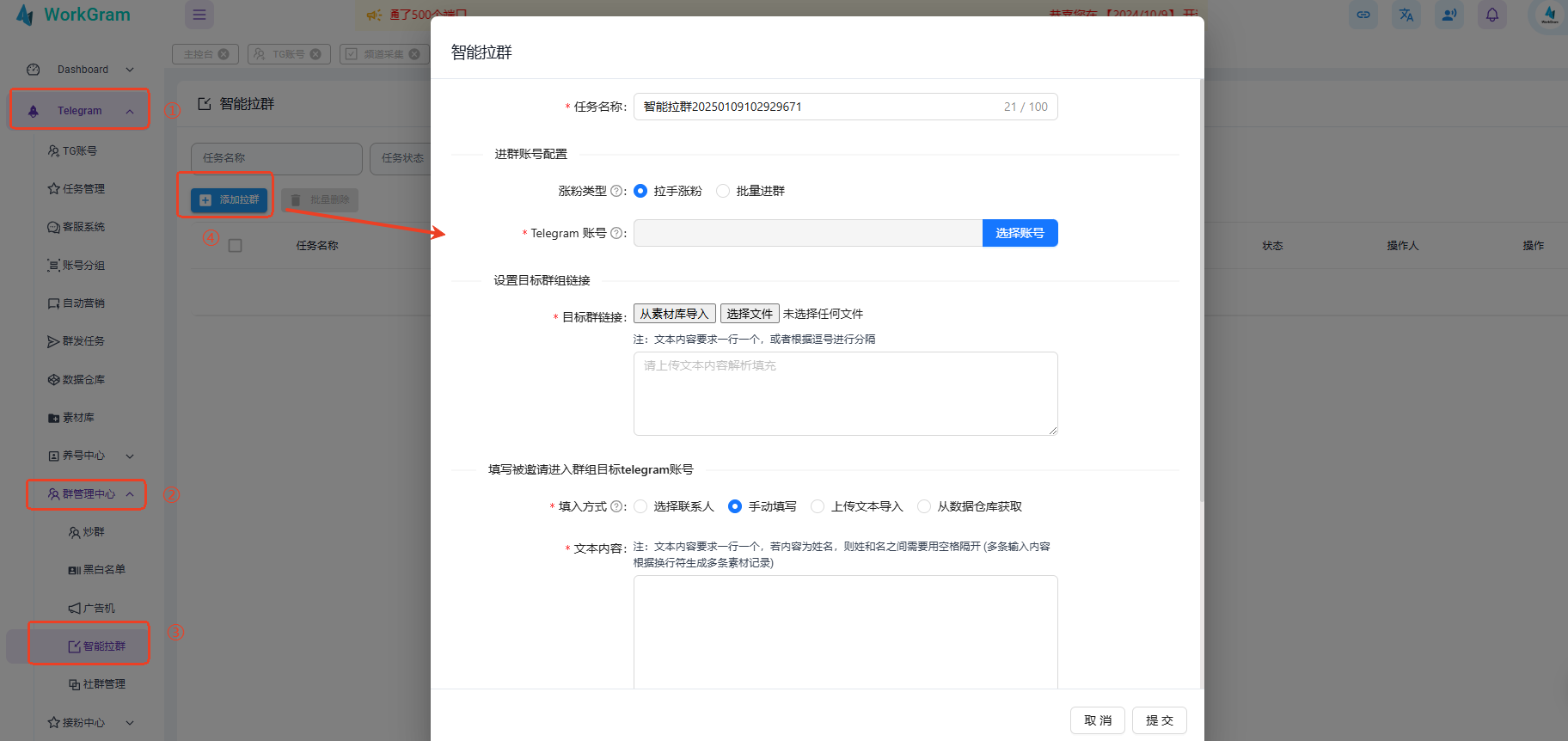This screenshot has width=1568, height=741.
Task: Click the Telegram 账号 input field
Action: (x=808, y=233)
